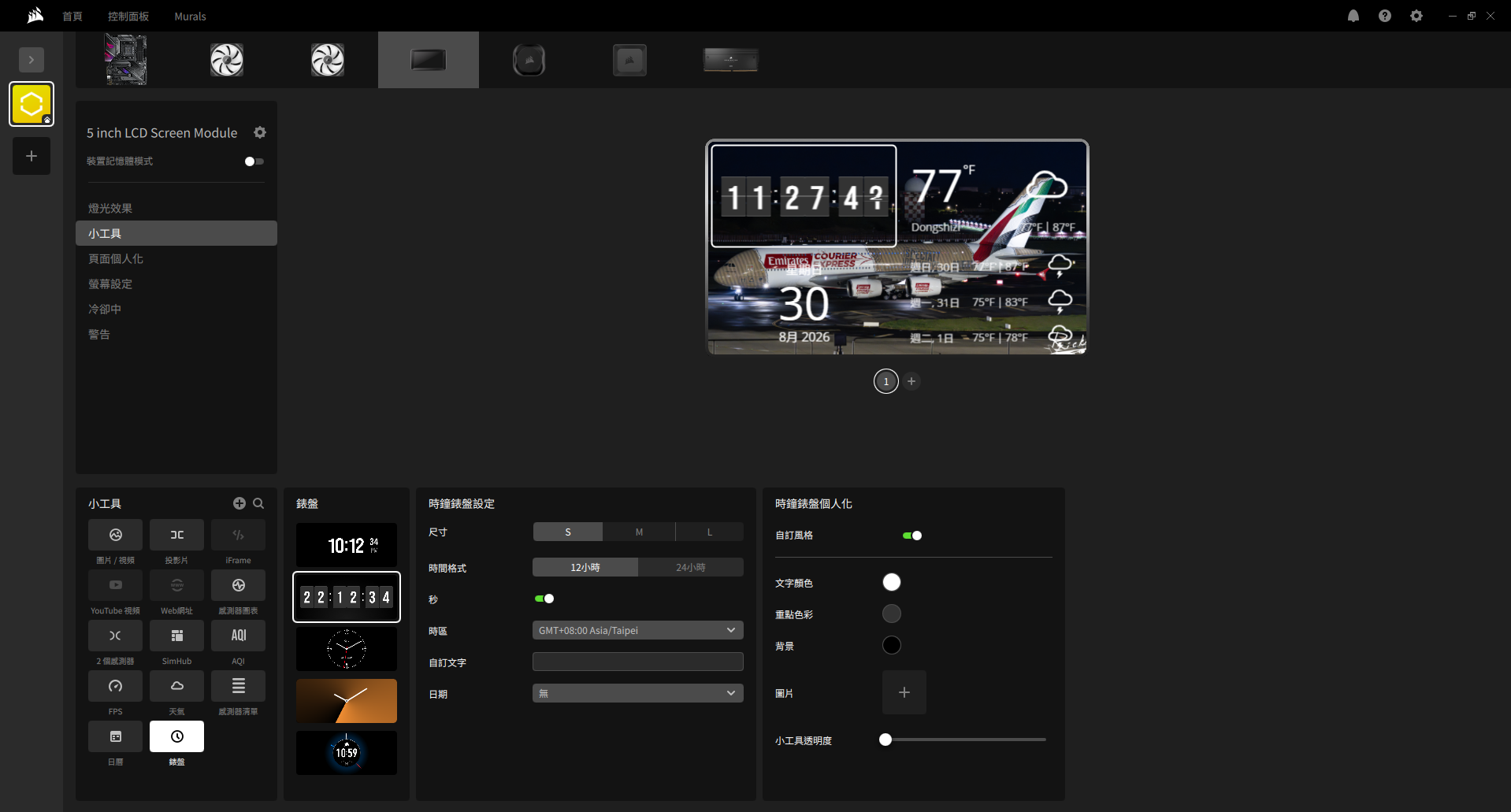Add a new profile with plus button

tap(32, 156)
